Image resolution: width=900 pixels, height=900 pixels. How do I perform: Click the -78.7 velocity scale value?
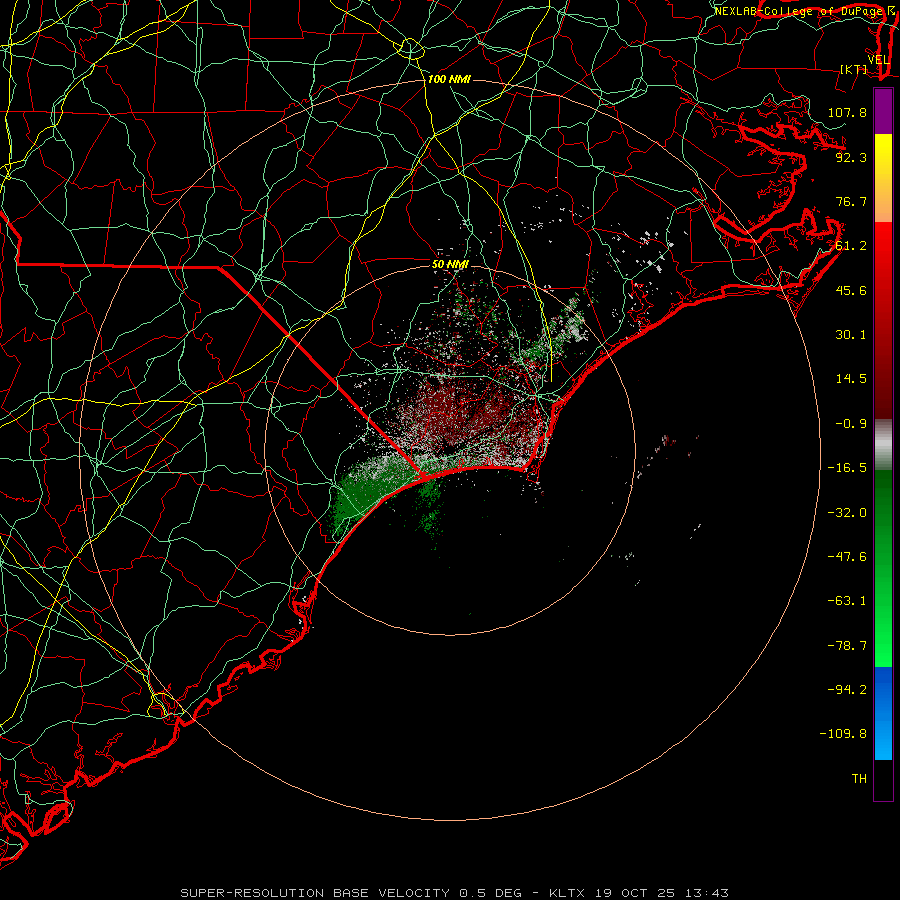point(847,646)
